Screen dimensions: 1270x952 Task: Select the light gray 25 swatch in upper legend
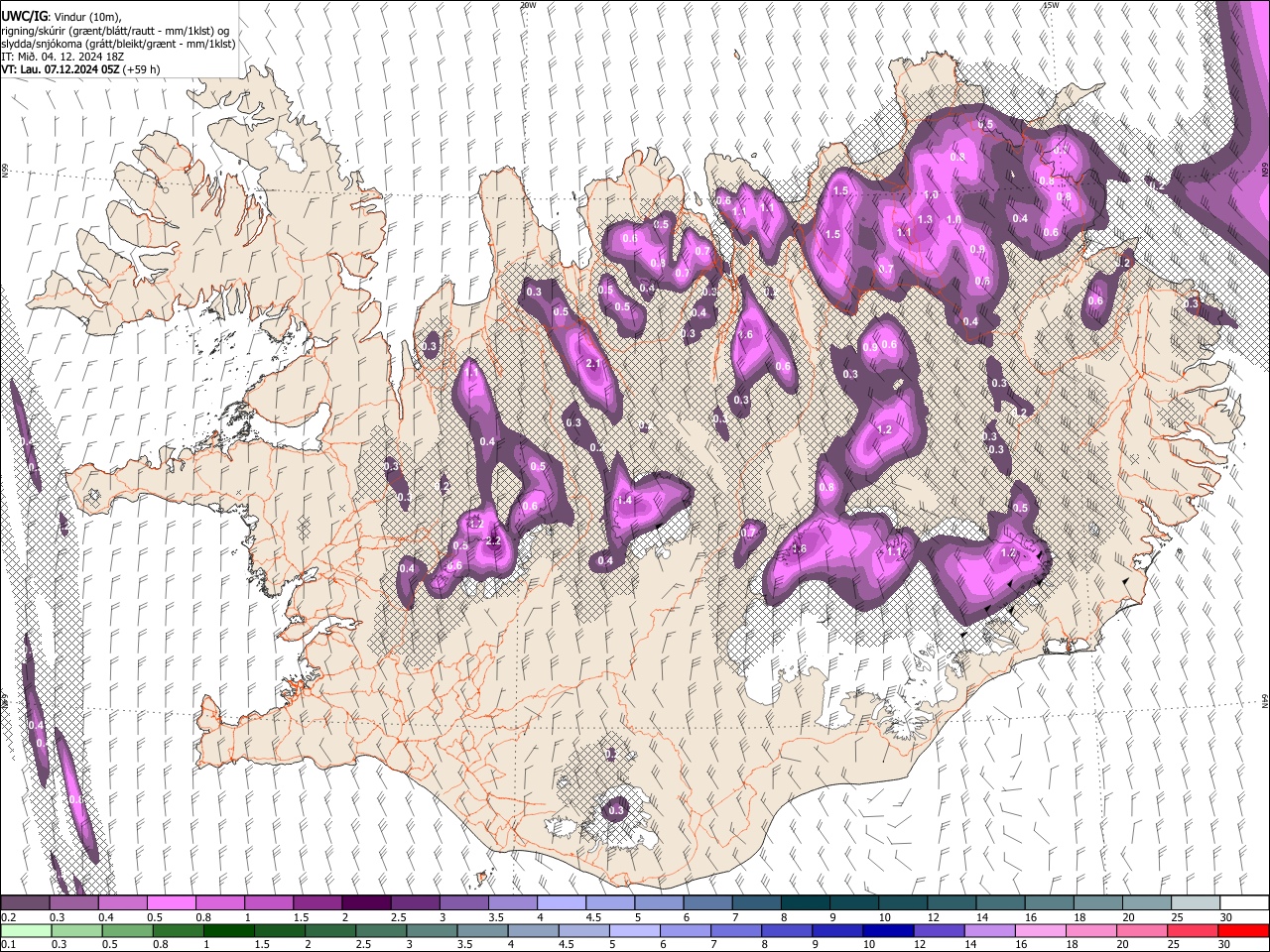click(1195, 903)
